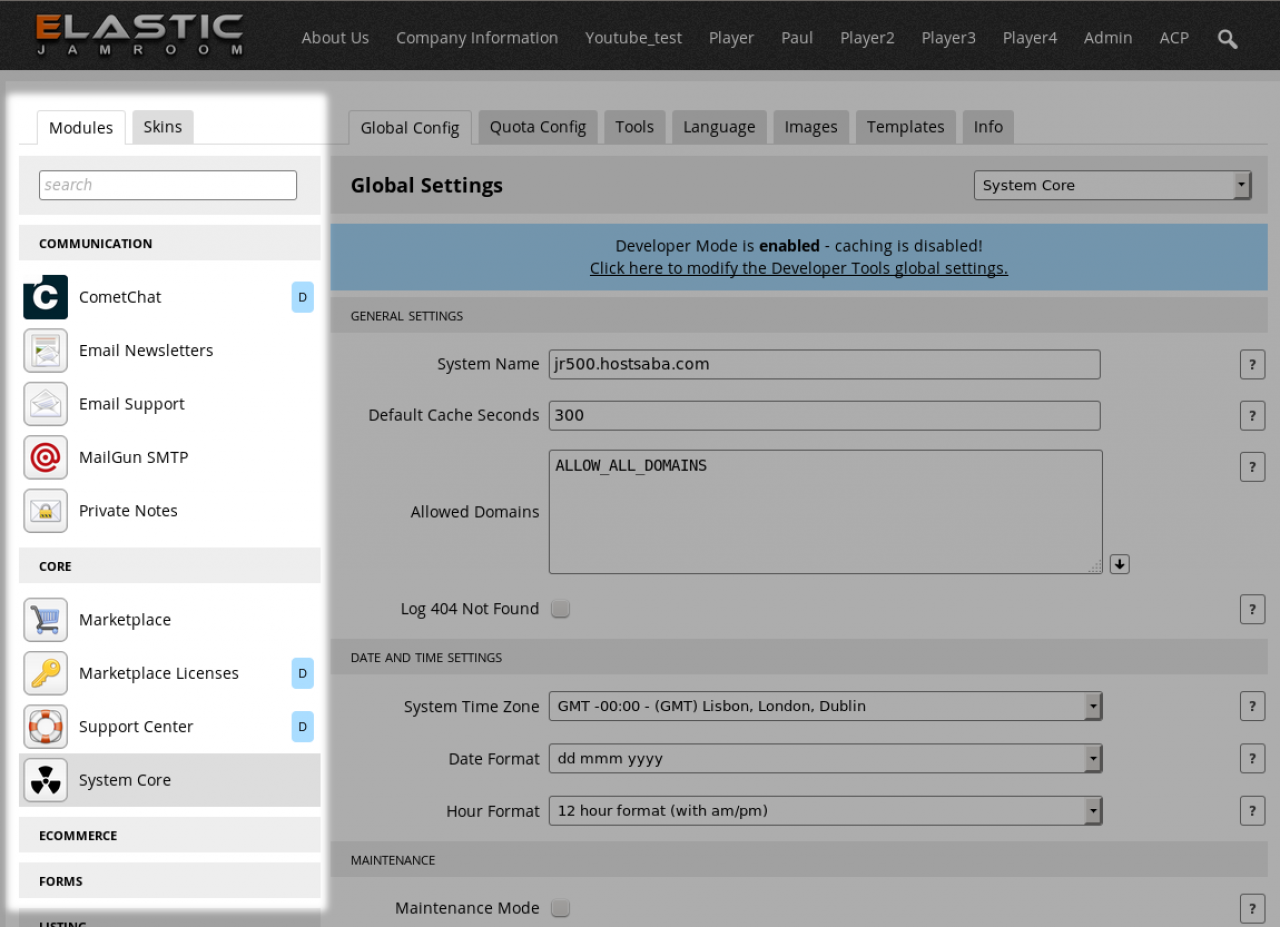
Task: Open the Marketplace shopping cart icon
Action: pos(46,620)
